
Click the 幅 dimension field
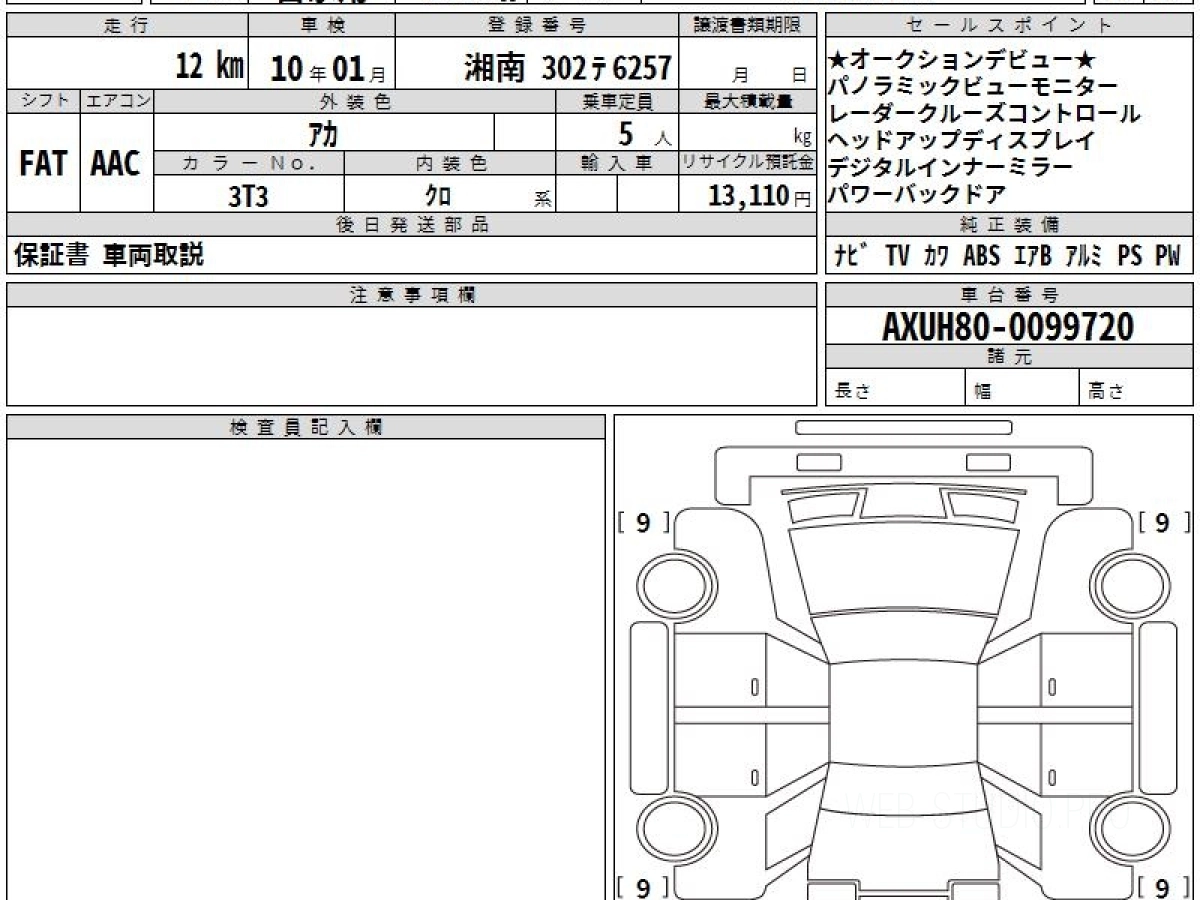coord(1023,388)
